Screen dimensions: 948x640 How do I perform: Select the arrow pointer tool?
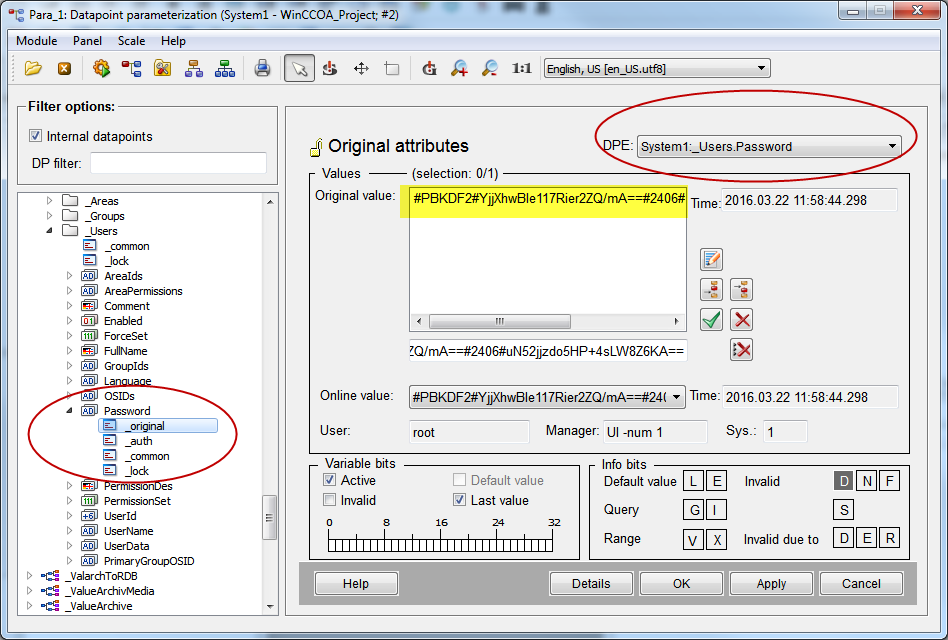coord(297,69)
